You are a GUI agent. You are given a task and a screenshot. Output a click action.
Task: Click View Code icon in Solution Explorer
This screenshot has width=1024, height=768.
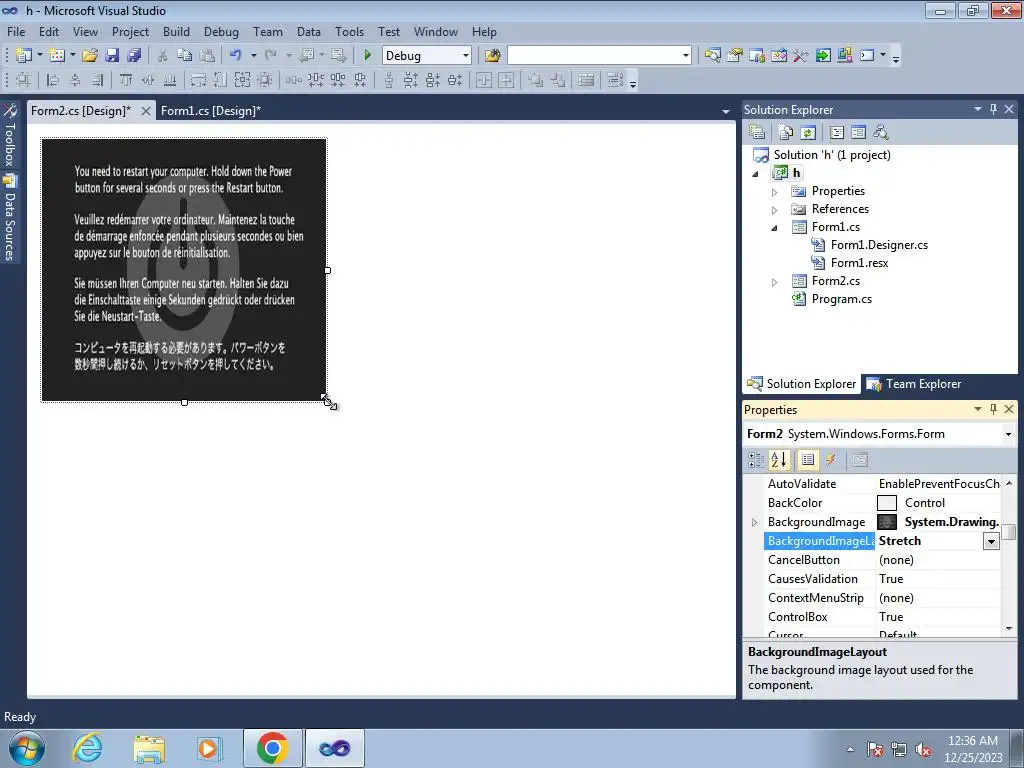click(x=837, y=133)
